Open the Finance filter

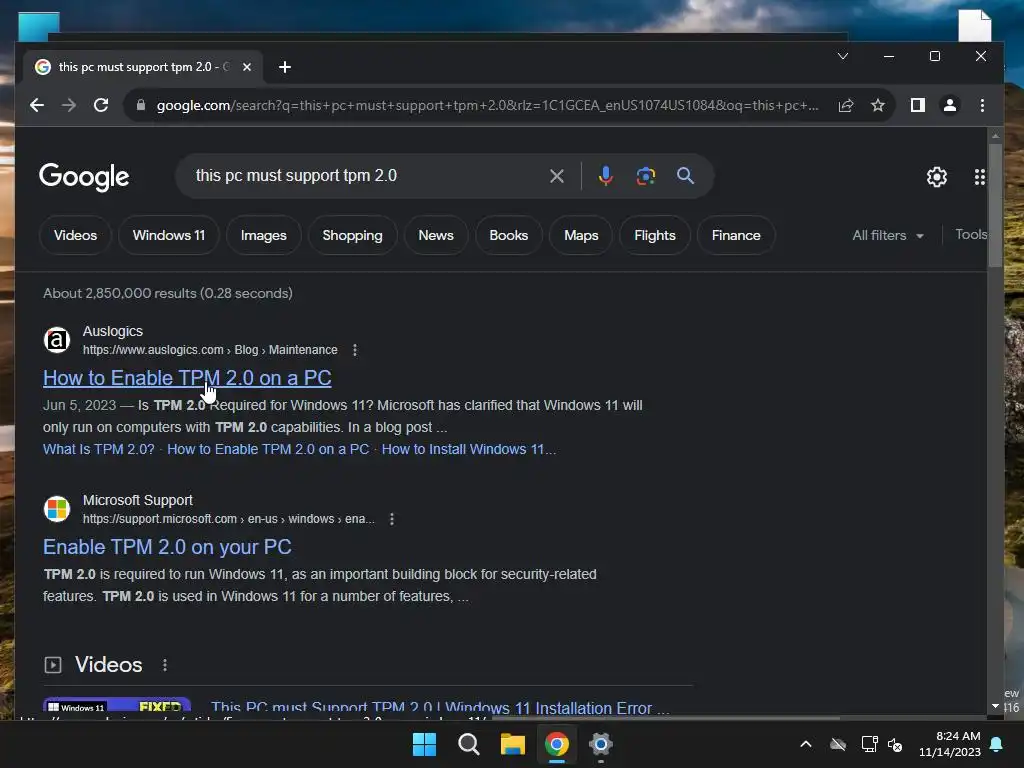pos(735,235)
